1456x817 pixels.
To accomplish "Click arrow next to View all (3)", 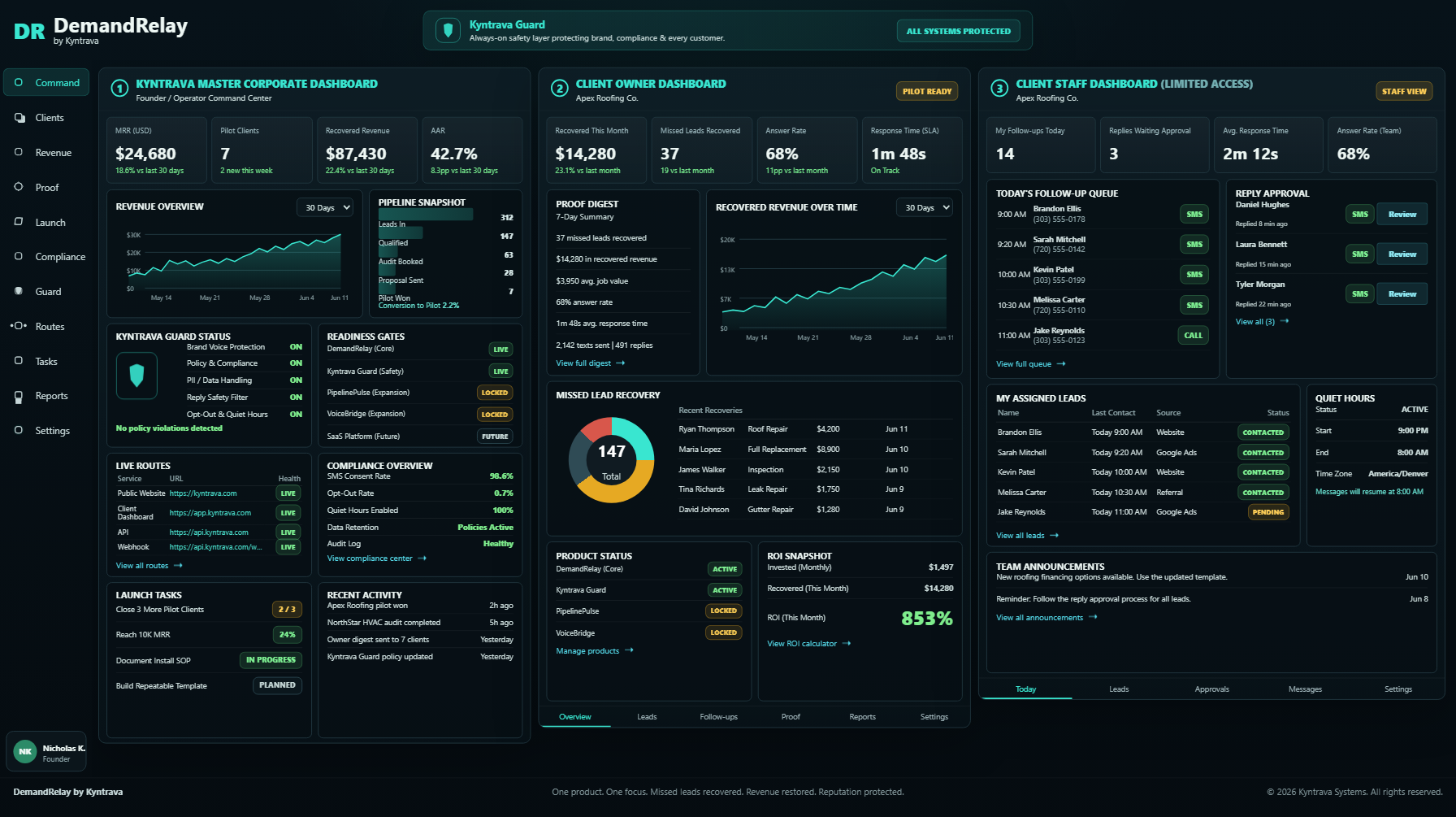I will pyautogui.click(x=1284, y=322).
